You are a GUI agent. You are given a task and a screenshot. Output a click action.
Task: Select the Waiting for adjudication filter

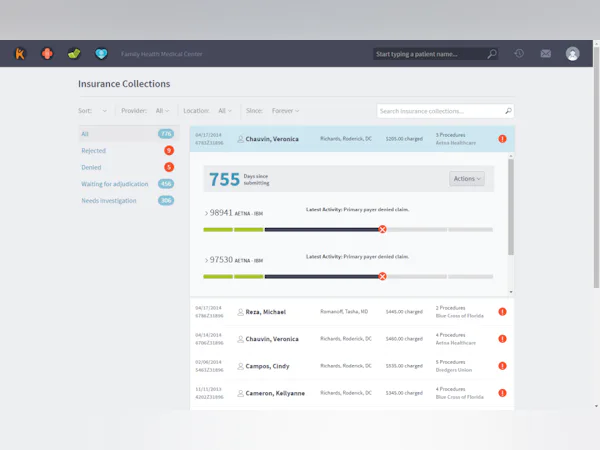pyautogui.click(x=127, y=184)
